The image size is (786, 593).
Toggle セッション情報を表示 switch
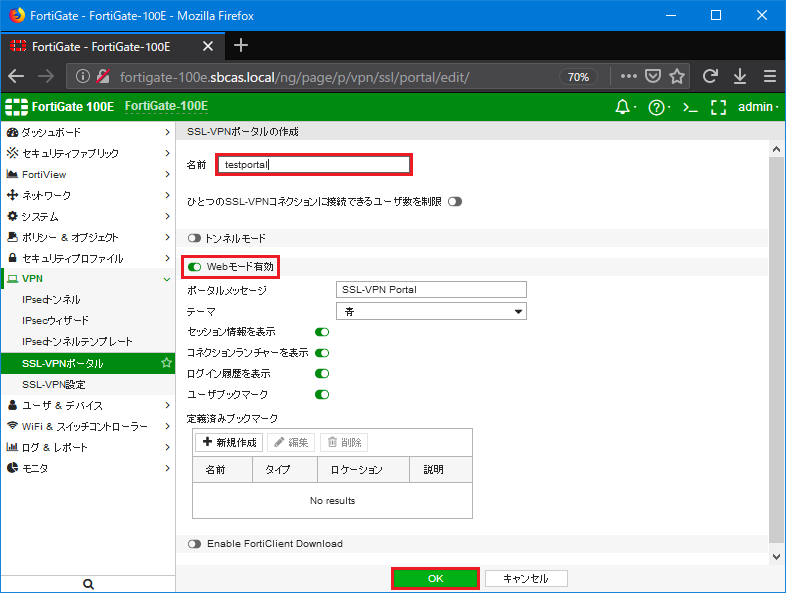coord(322,332)
